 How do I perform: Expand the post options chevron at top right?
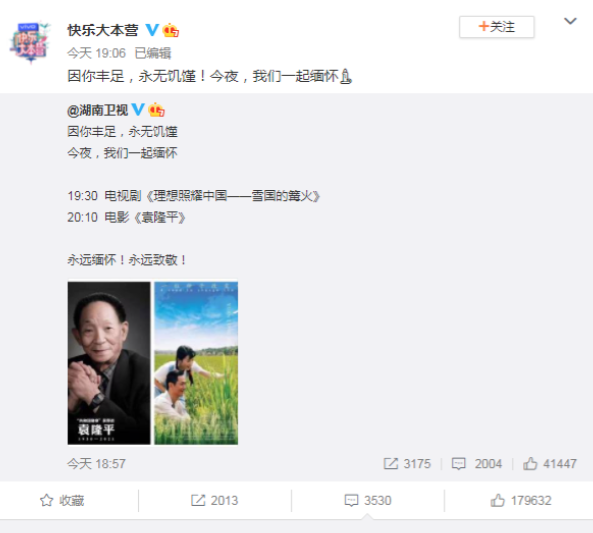pos(570,21)
